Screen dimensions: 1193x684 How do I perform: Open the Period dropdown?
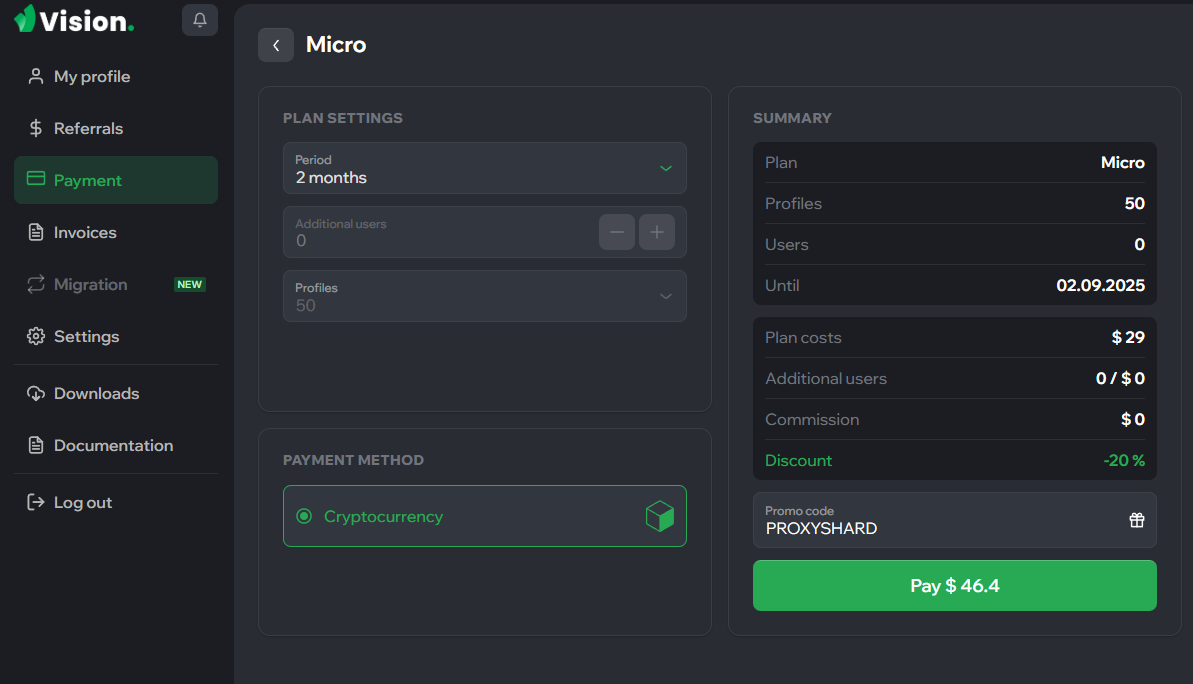pyautogui.click(x=484, y=168)
